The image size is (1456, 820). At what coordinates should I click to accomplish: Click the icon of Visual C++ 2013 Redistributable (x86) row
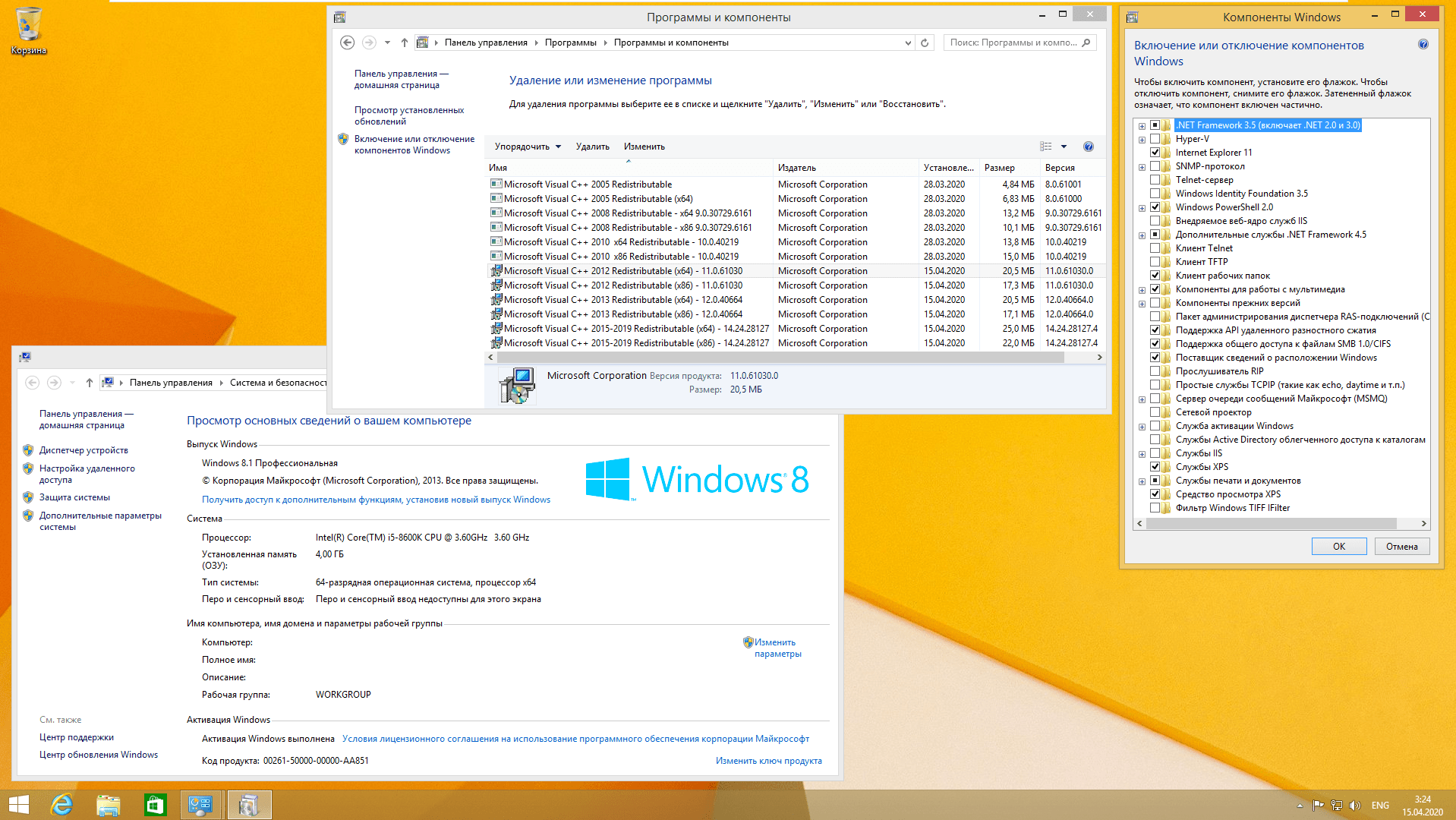point(496,314)
